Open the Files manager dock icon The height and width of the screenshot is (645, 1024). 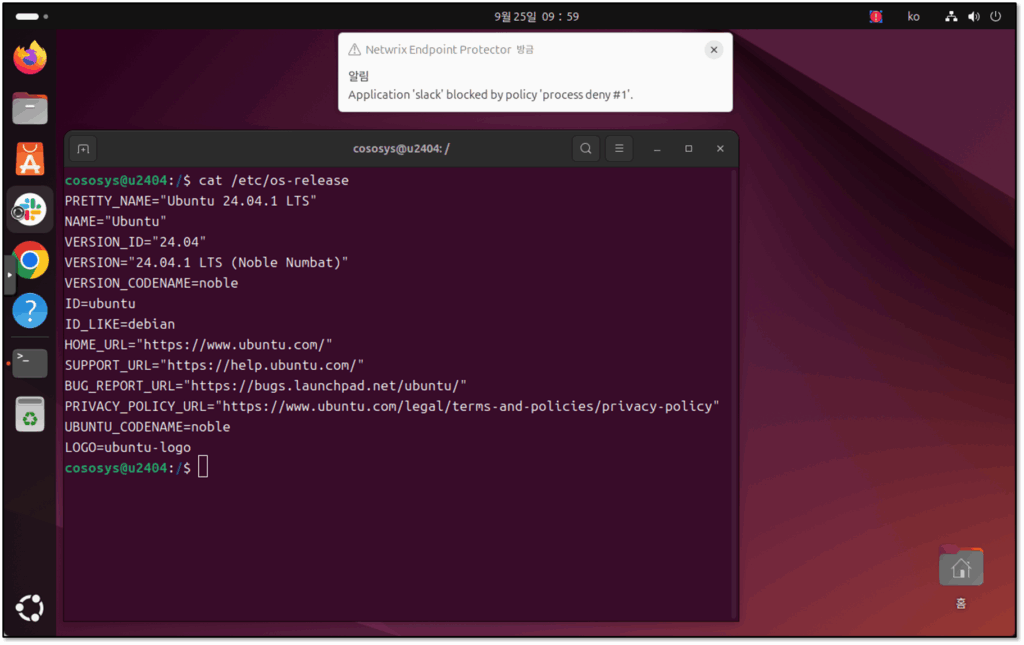pyautogui.click(x=30, y=108)
